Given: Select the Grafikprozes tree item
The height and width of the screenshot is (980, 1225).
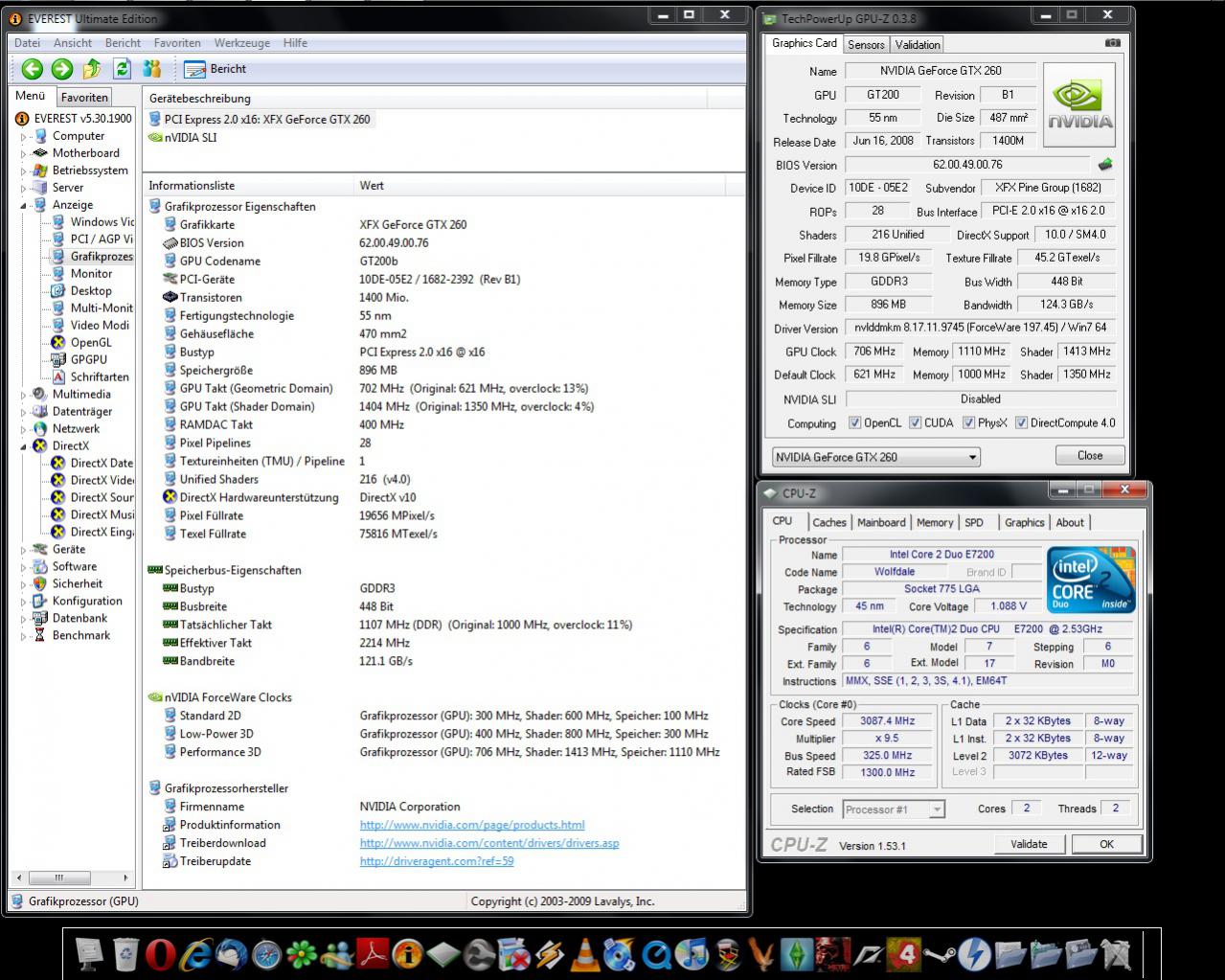Looking at the screenshot, I should pos(102,257).
